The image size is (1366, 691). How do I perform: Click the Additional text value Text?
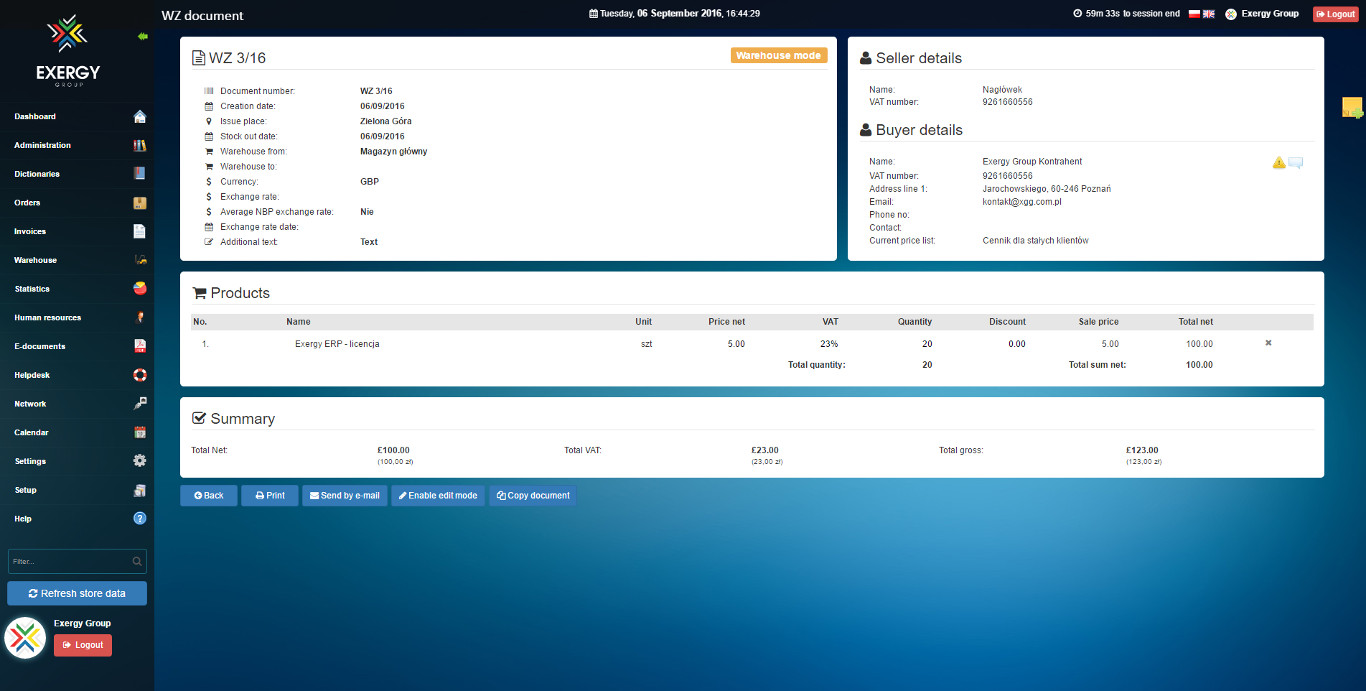[x=369, y=242]
